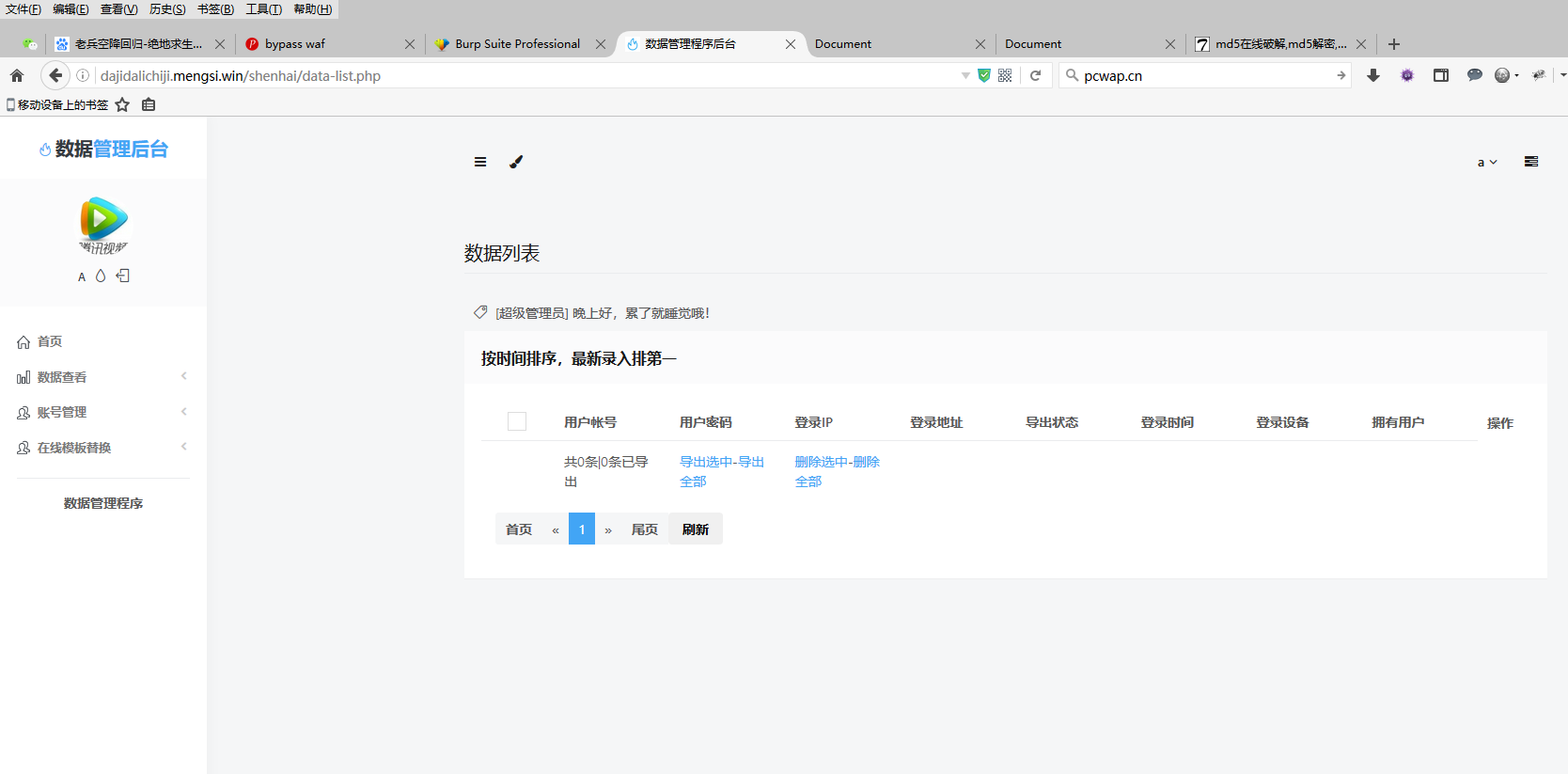
Task: Open the 书签(B) menu
Action: (216, 8)
